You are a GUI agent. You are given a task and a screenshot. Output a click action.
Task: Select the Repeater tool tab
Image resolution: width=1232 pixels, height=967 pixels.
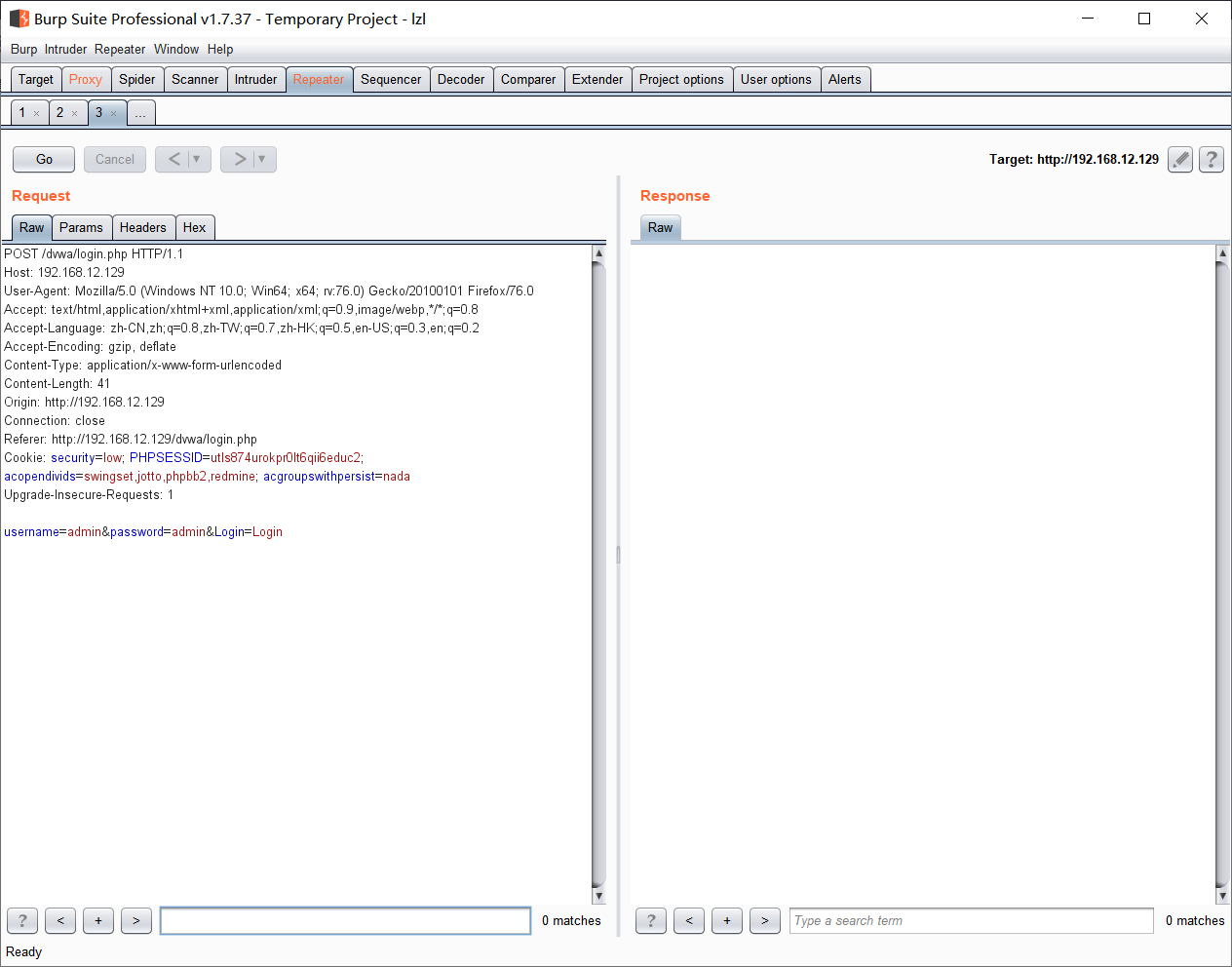tap(319, 80)
